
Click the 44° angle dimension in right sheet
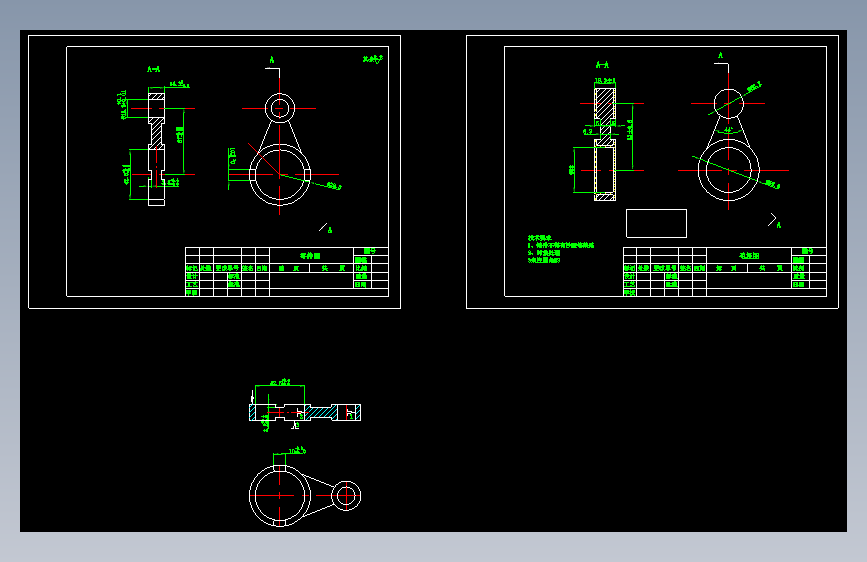point(728,131)
